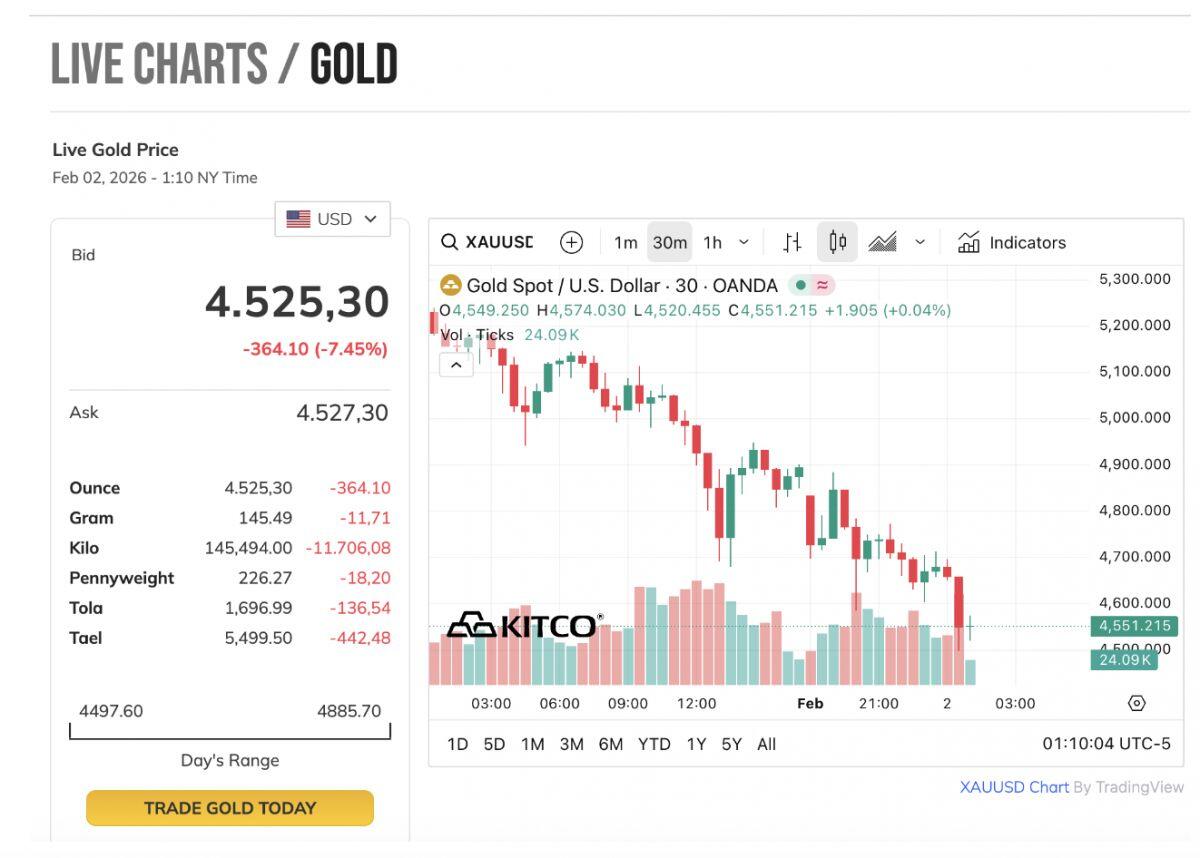Select the YTD range tab
This screenshot has width=1200, height=858.
tap(654, 744)
